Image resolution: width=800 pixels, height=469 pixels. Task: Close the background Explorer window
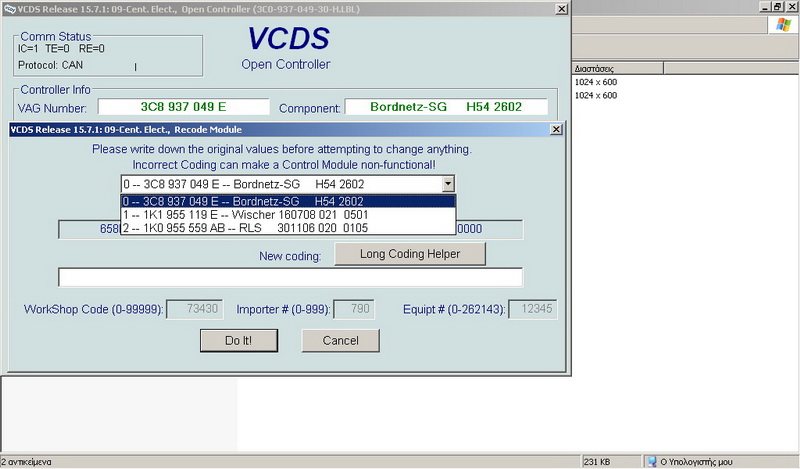[791, 7]
